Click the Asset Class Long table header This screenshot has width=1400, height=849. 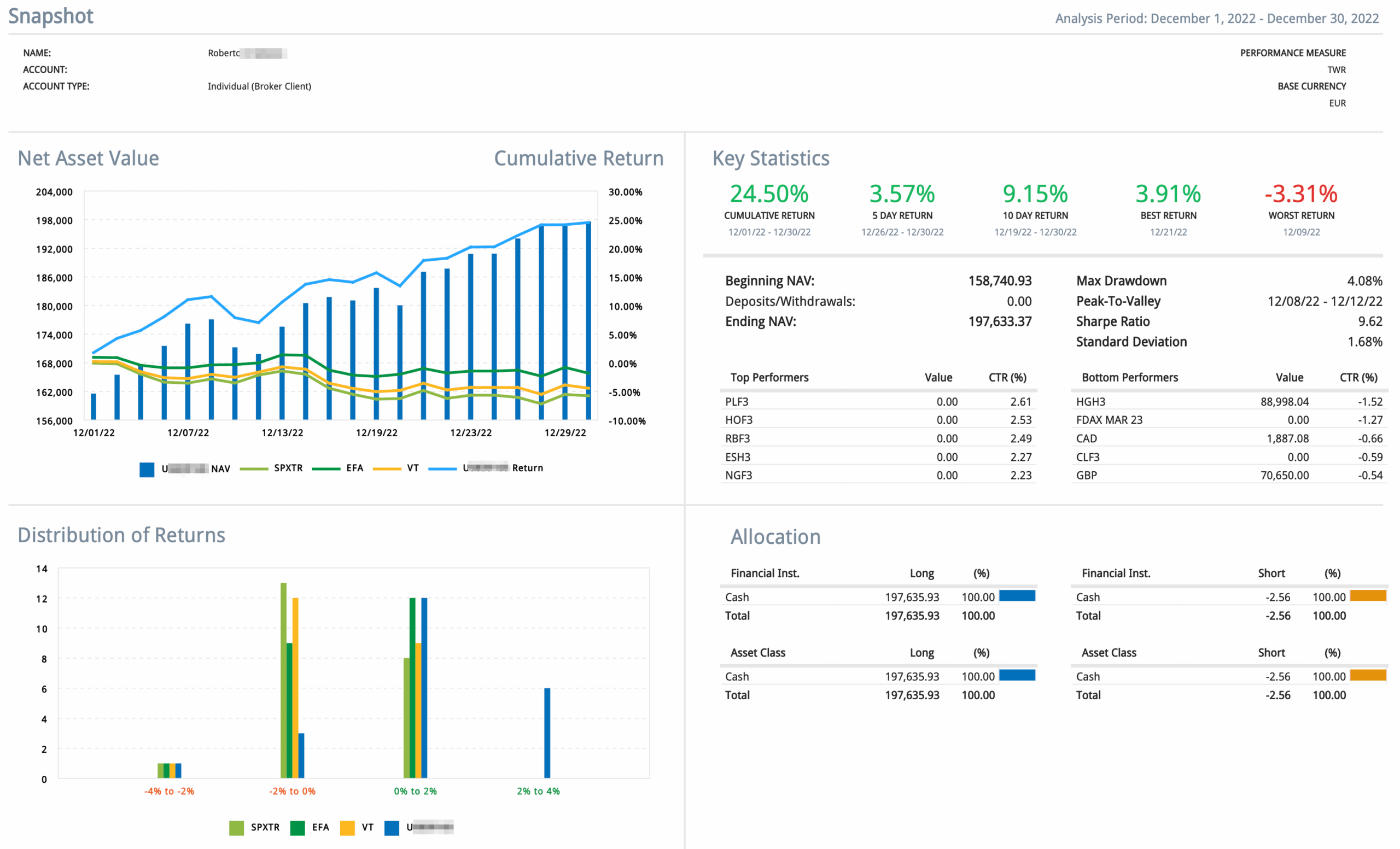[921, 653]
